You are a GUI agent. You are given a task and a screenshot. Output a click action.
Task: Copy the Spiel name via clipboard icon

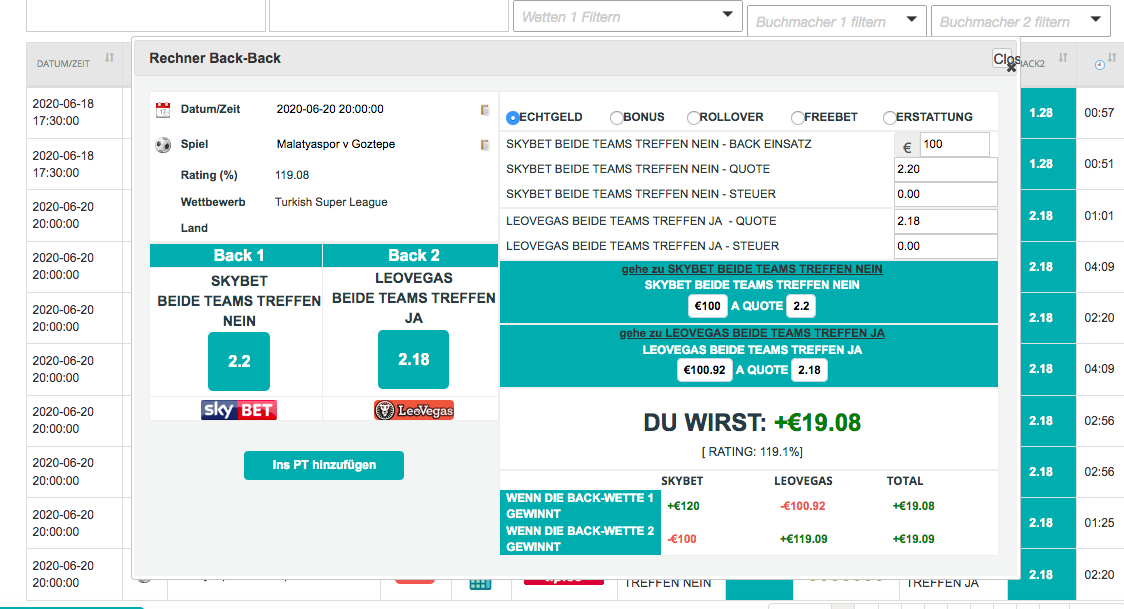click(x=485, y=145)
